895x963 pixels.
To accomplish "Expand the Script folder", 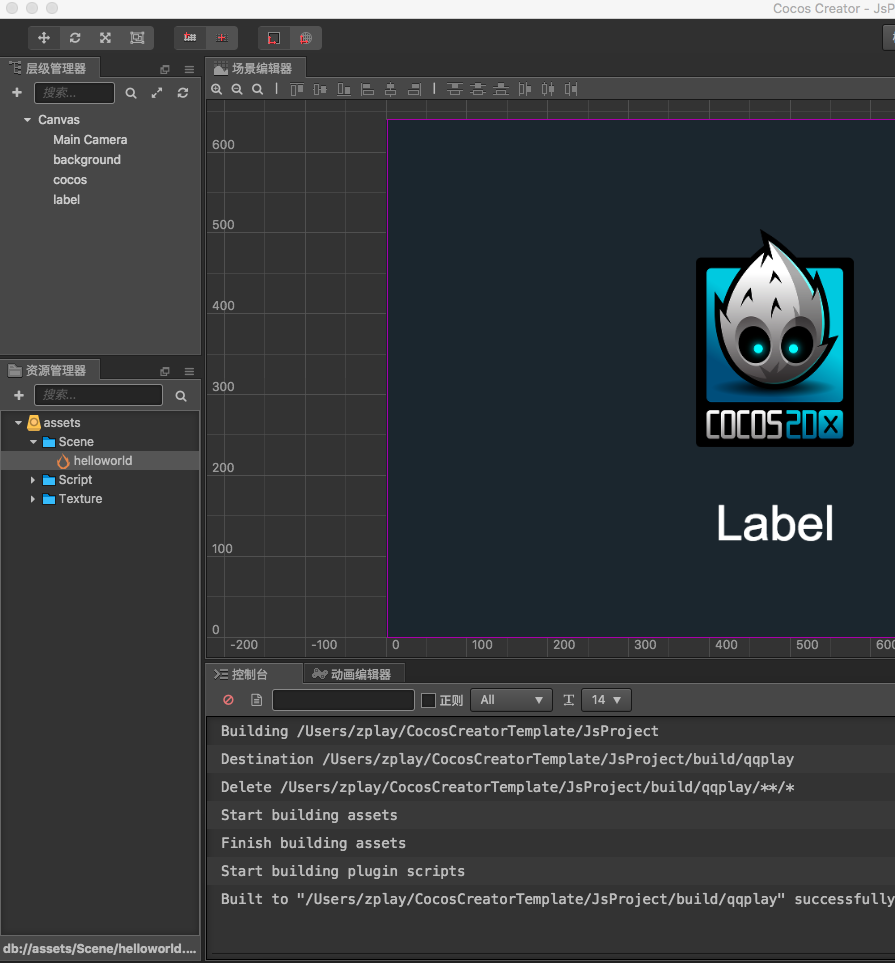I will point(33,480).
